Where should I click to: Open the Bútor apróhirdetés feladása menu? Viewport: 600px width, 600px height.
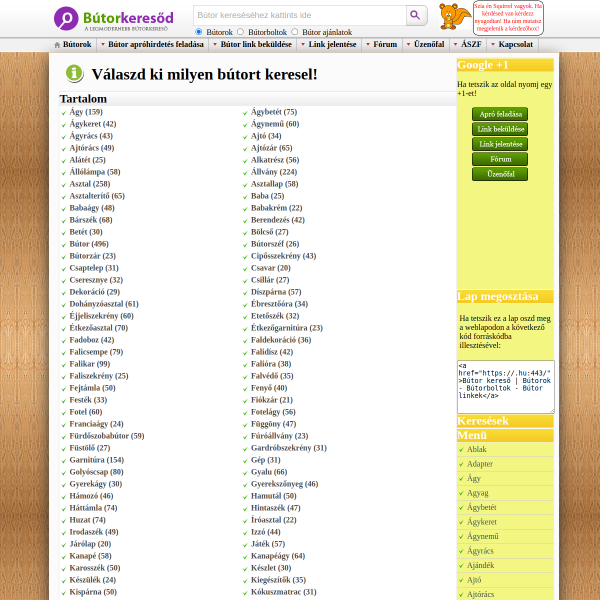(x=155, y=44)
